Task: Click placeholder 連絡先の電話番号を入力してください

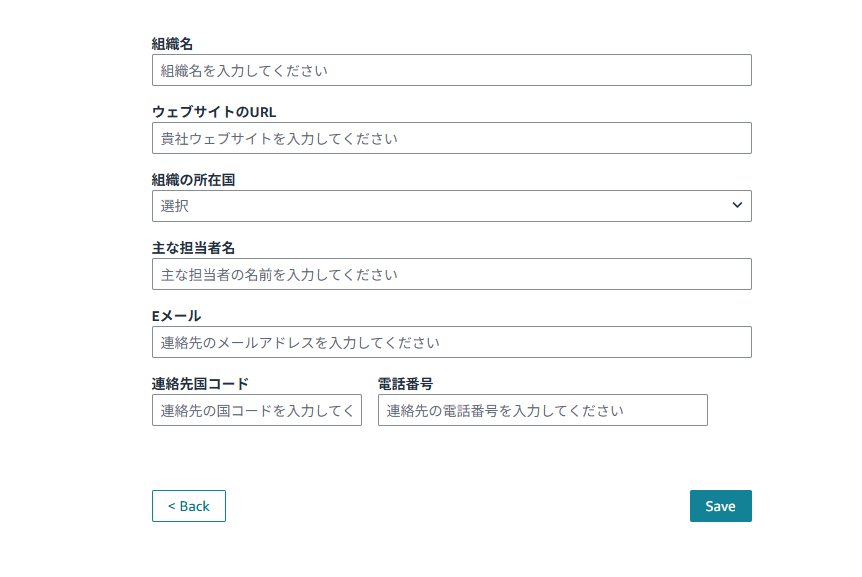Action: (x=505, y=410)
